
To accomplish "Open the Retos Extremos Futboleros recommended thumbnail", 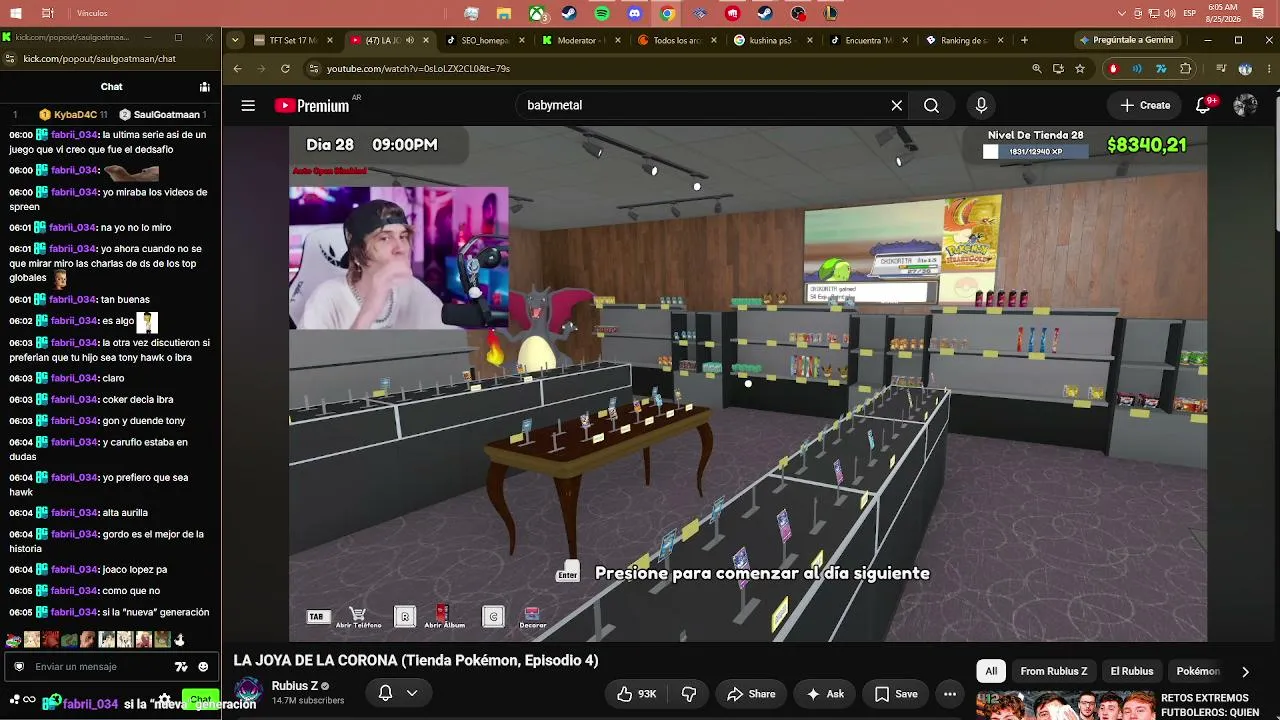I will pyautogui.click(x=1065, y=706).
